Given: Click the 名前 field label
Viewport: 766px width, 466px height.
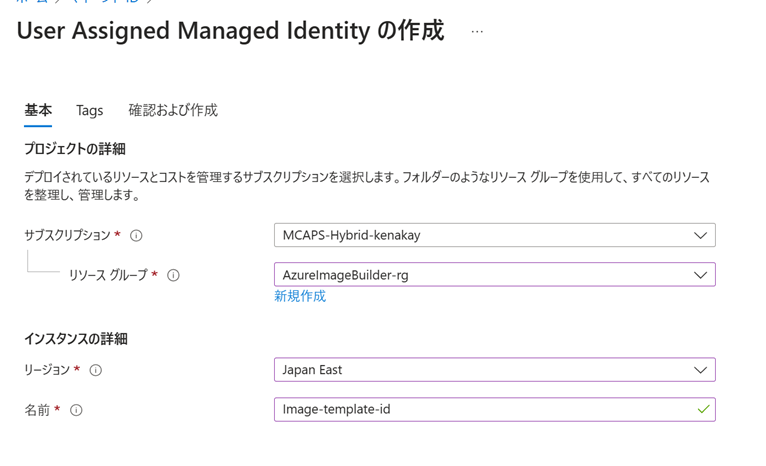Looking at the screenshot, I should click(x=37, y=410).
